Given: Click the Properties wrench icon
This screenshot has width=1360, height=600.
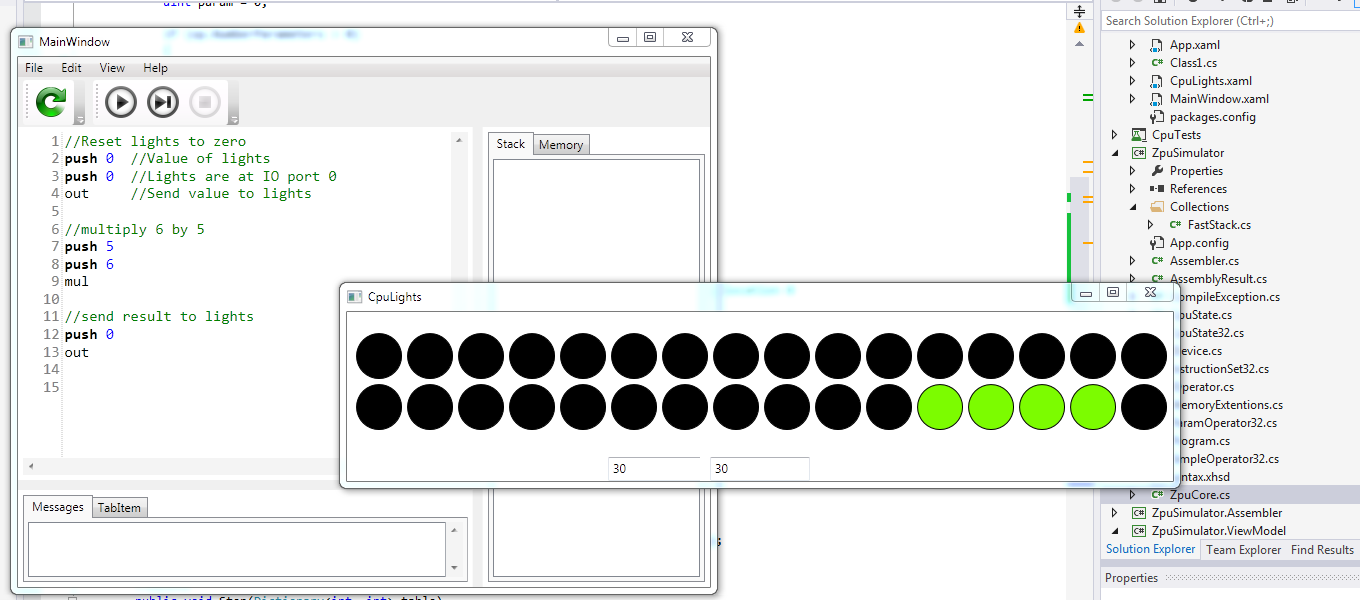Looking at the screenshot, I should (x=1156, y=171).
